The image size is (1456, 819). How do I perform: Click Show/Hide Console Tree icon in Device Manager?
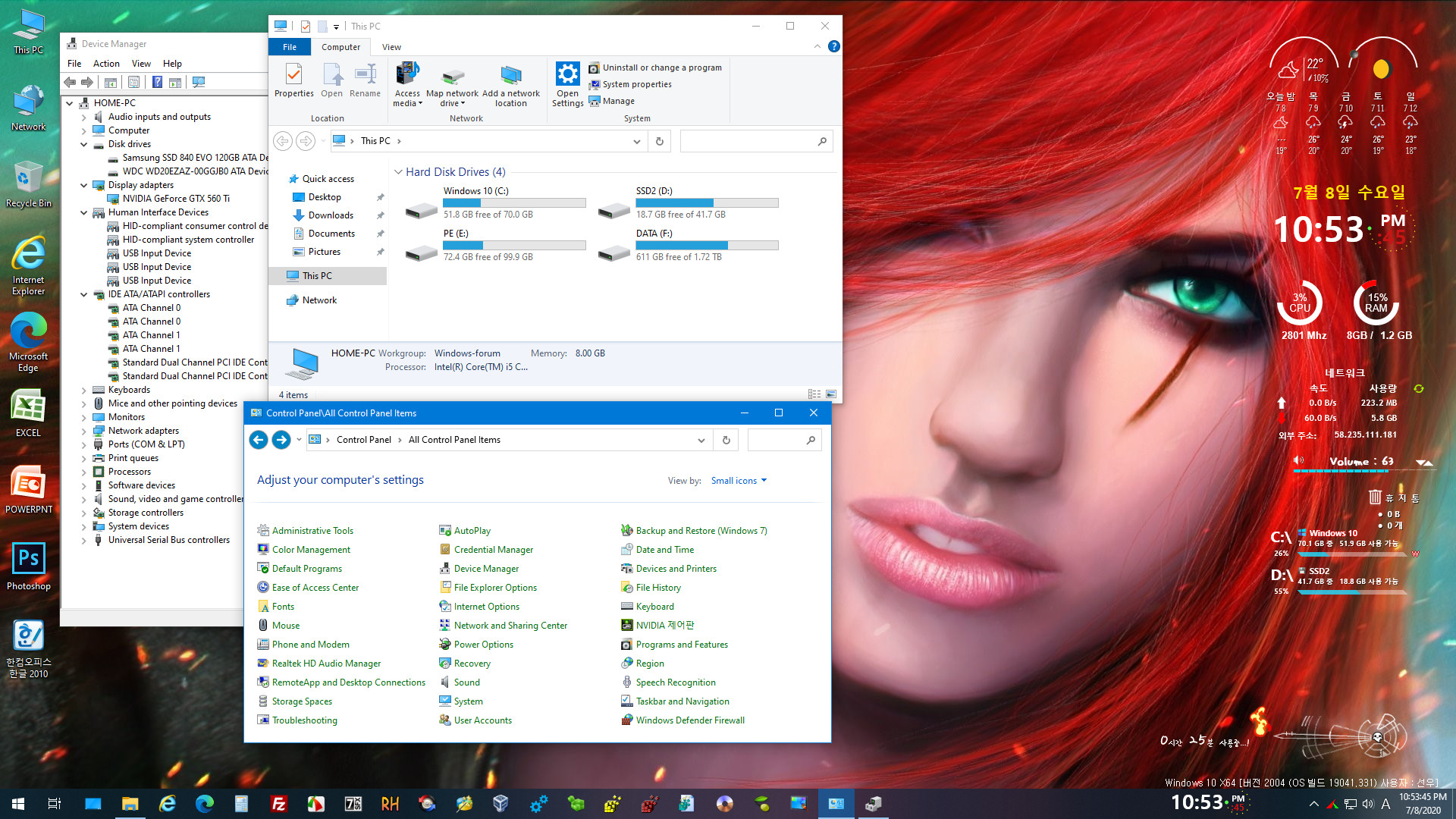(x=110, y=82)
